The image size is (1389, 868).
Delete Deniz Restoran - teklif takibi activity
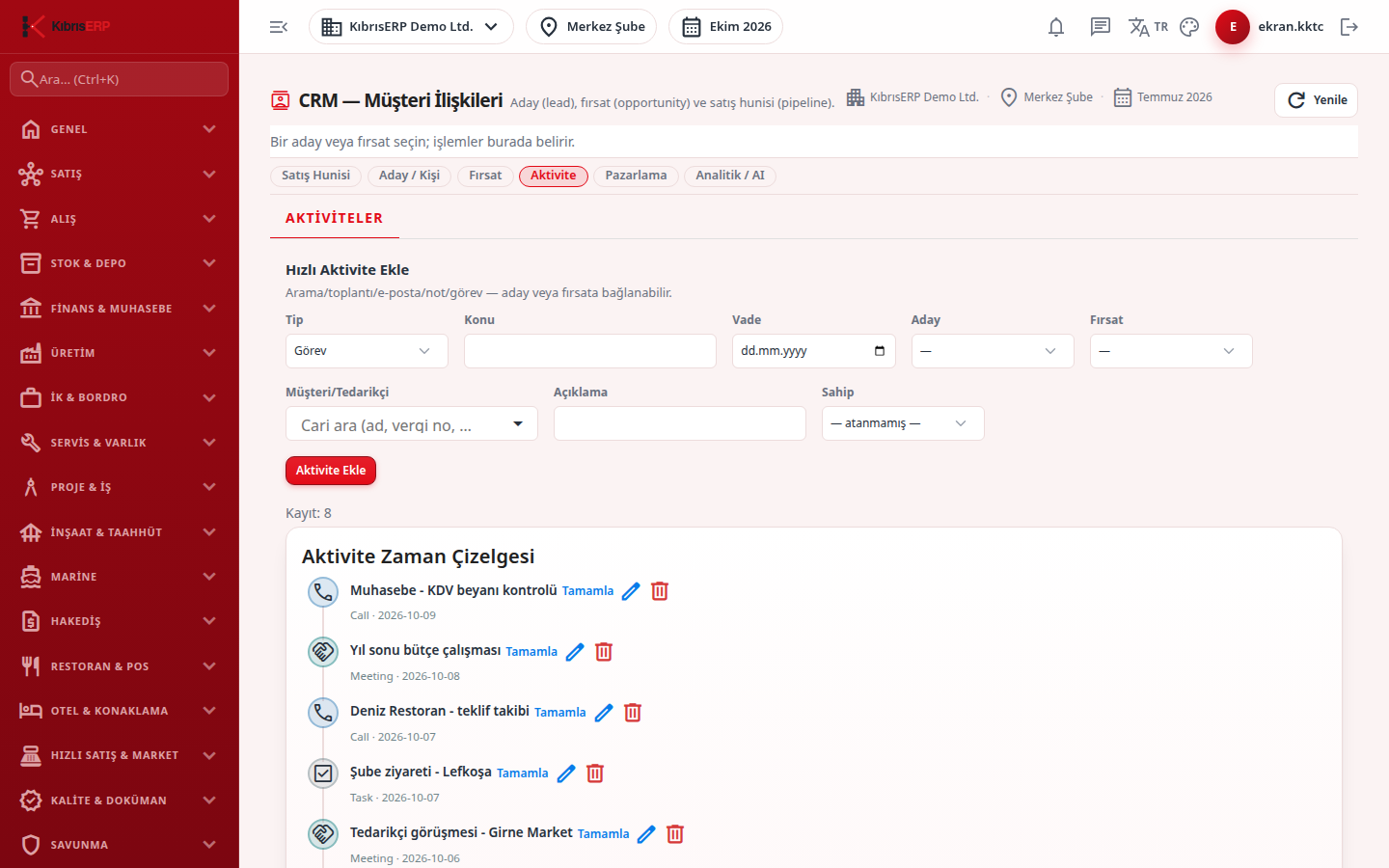tap(633, 713)
